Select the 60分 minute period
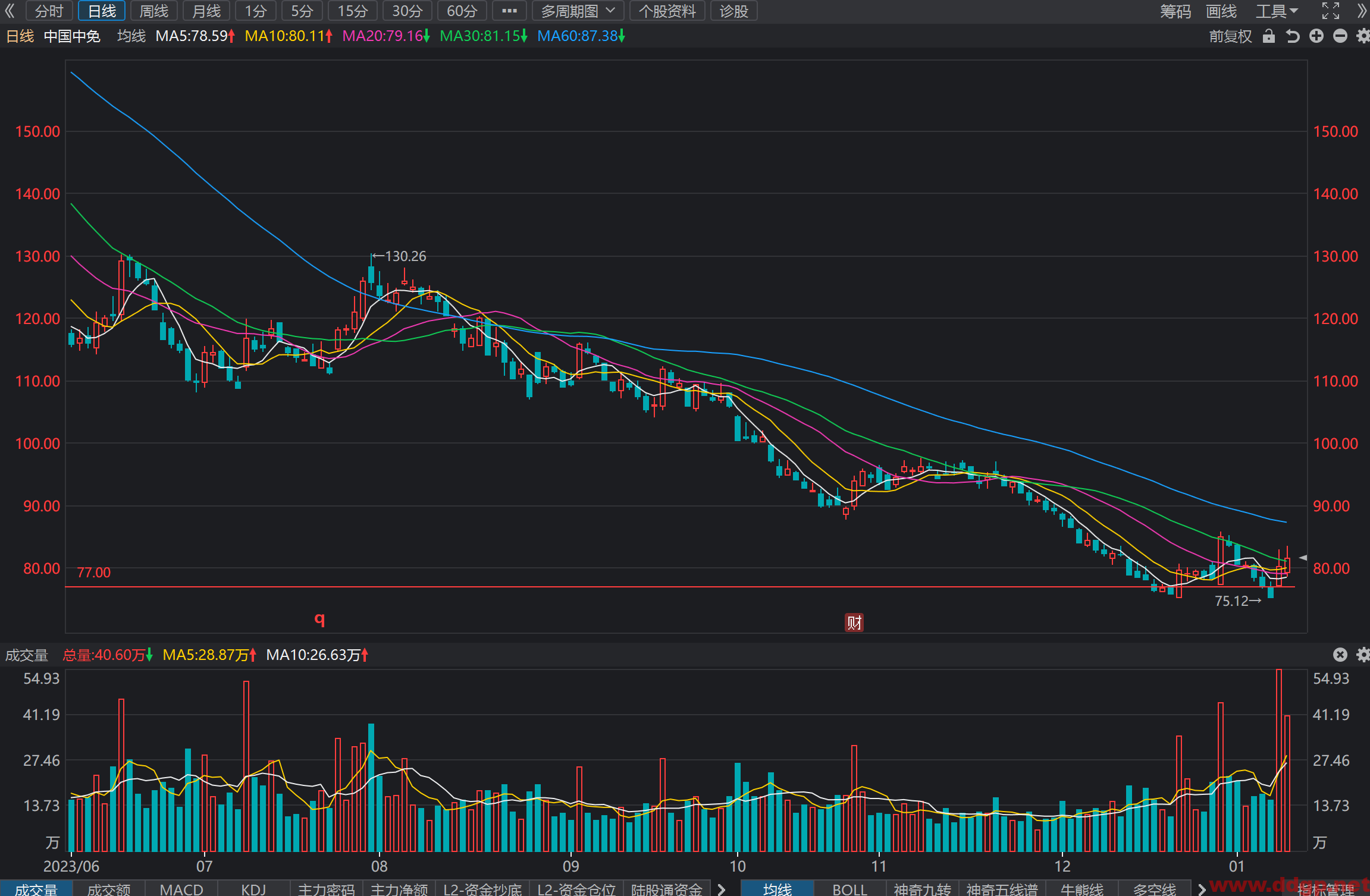 coord(462,11)
